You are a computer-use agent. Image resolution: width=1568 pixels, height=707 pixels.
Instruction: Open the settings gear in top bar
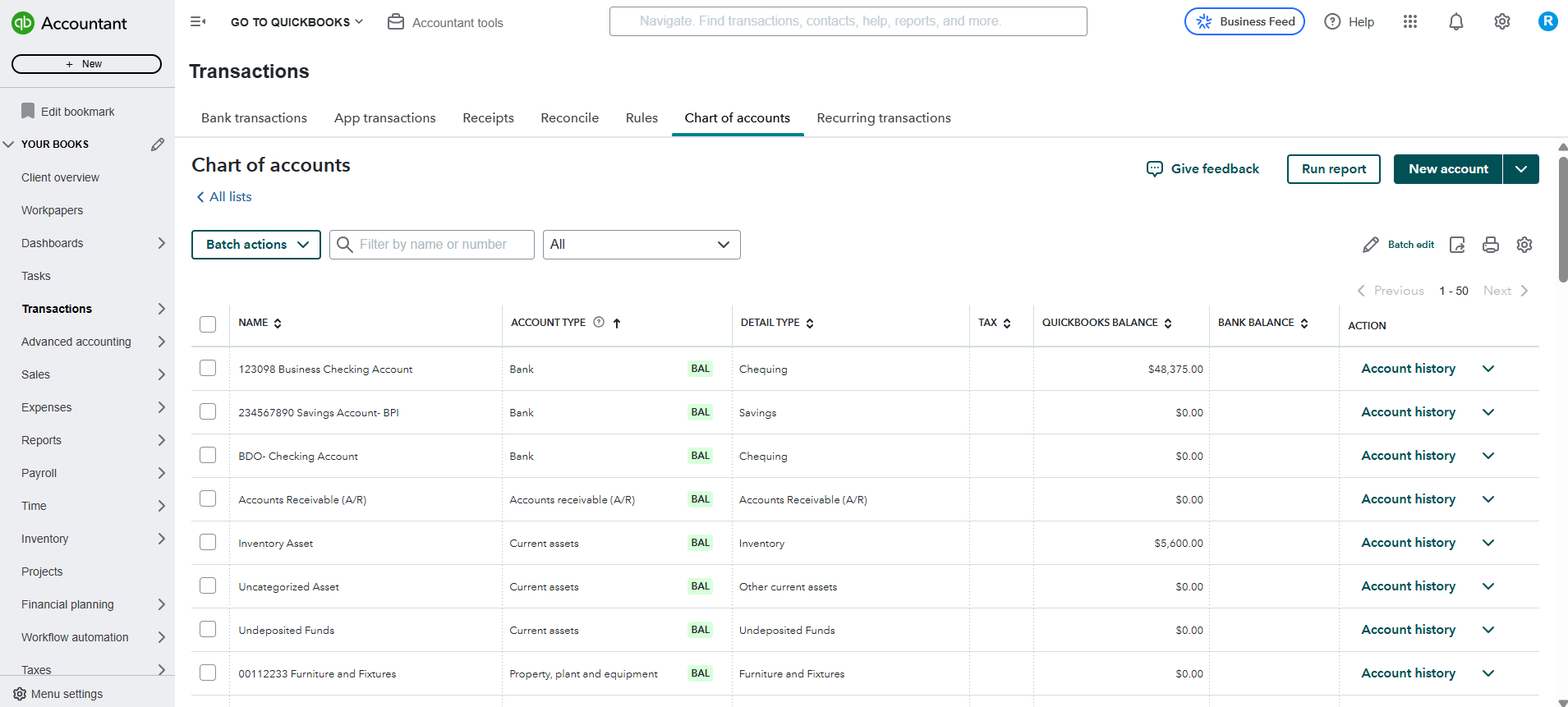click(1502, 22)
